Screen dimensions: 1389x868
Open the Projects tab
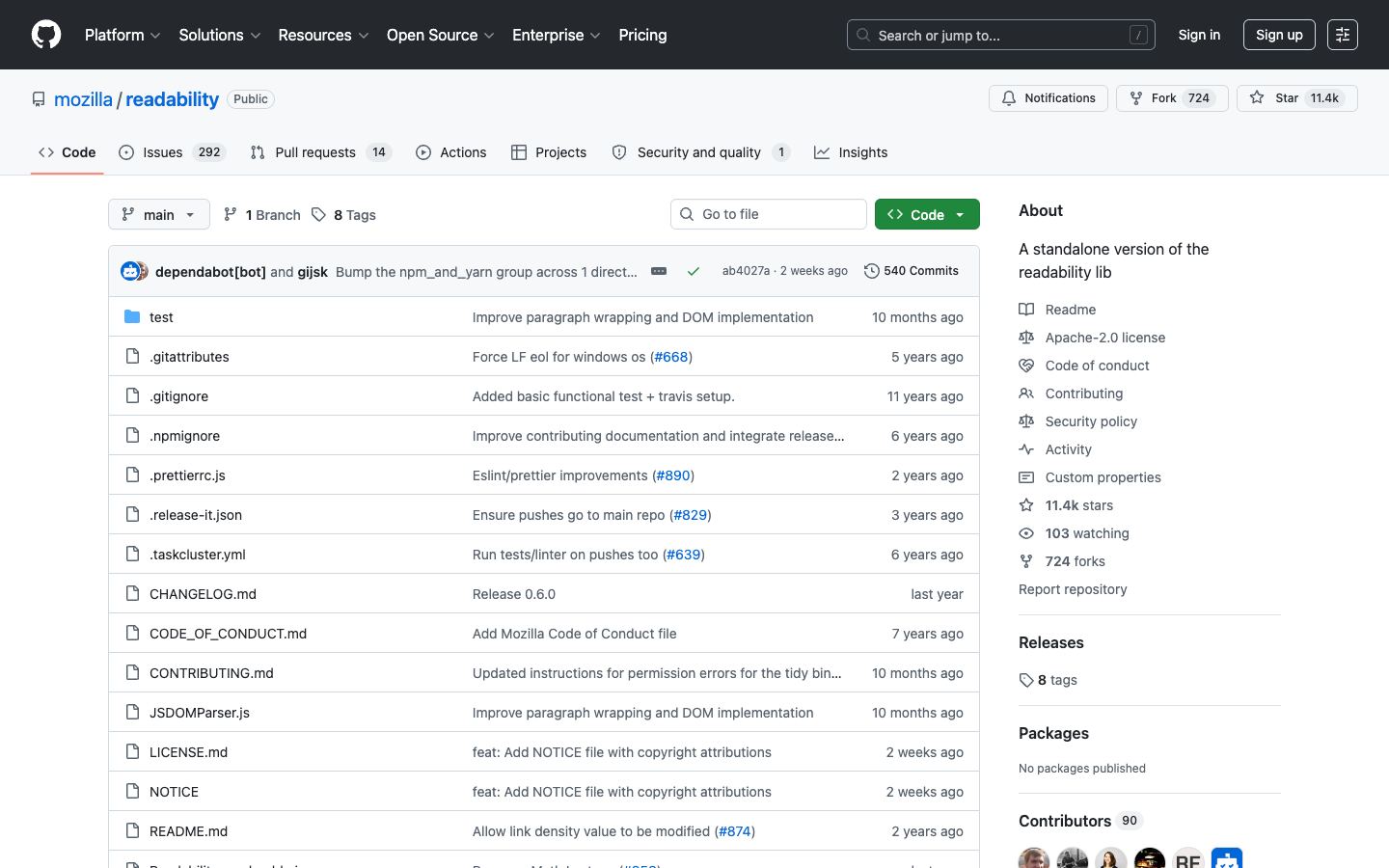(x=549, y=152)
